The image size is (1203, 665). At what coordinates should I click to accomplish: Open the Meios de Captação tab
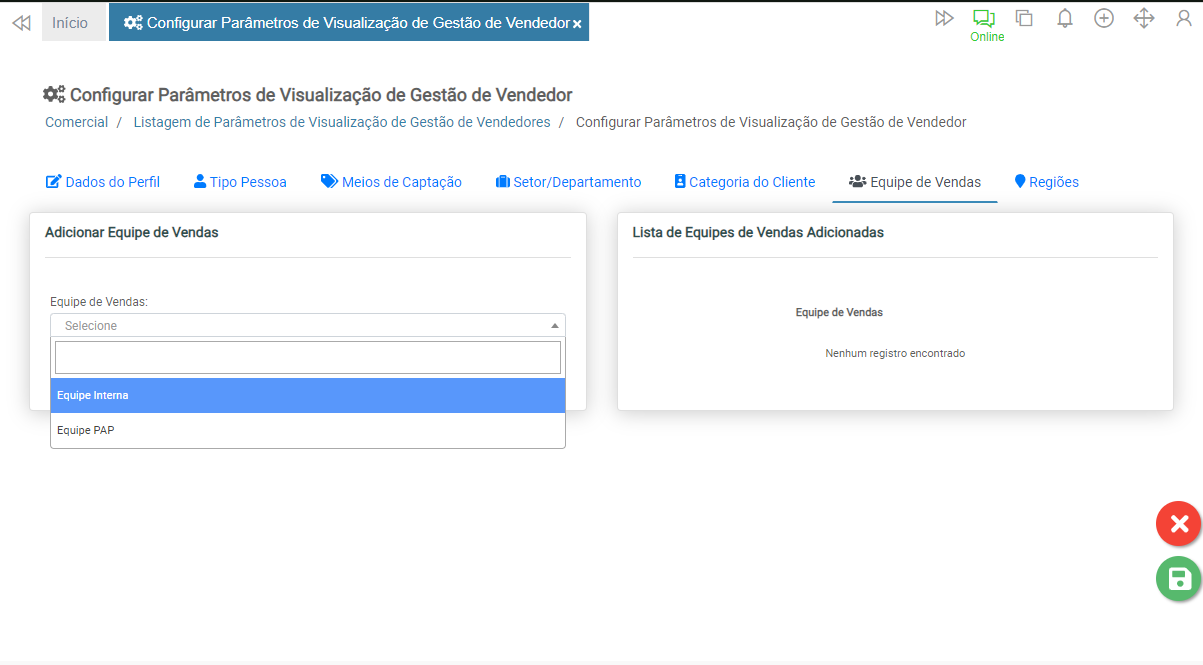tap(391, 182)
